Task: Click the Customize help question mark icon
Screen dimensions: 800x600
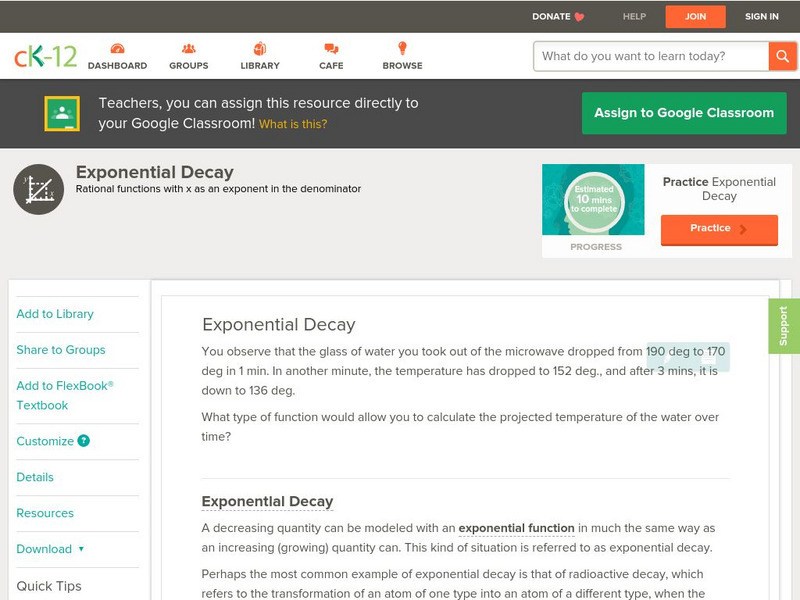Action: pyautogui.click(x=84, y=441)
